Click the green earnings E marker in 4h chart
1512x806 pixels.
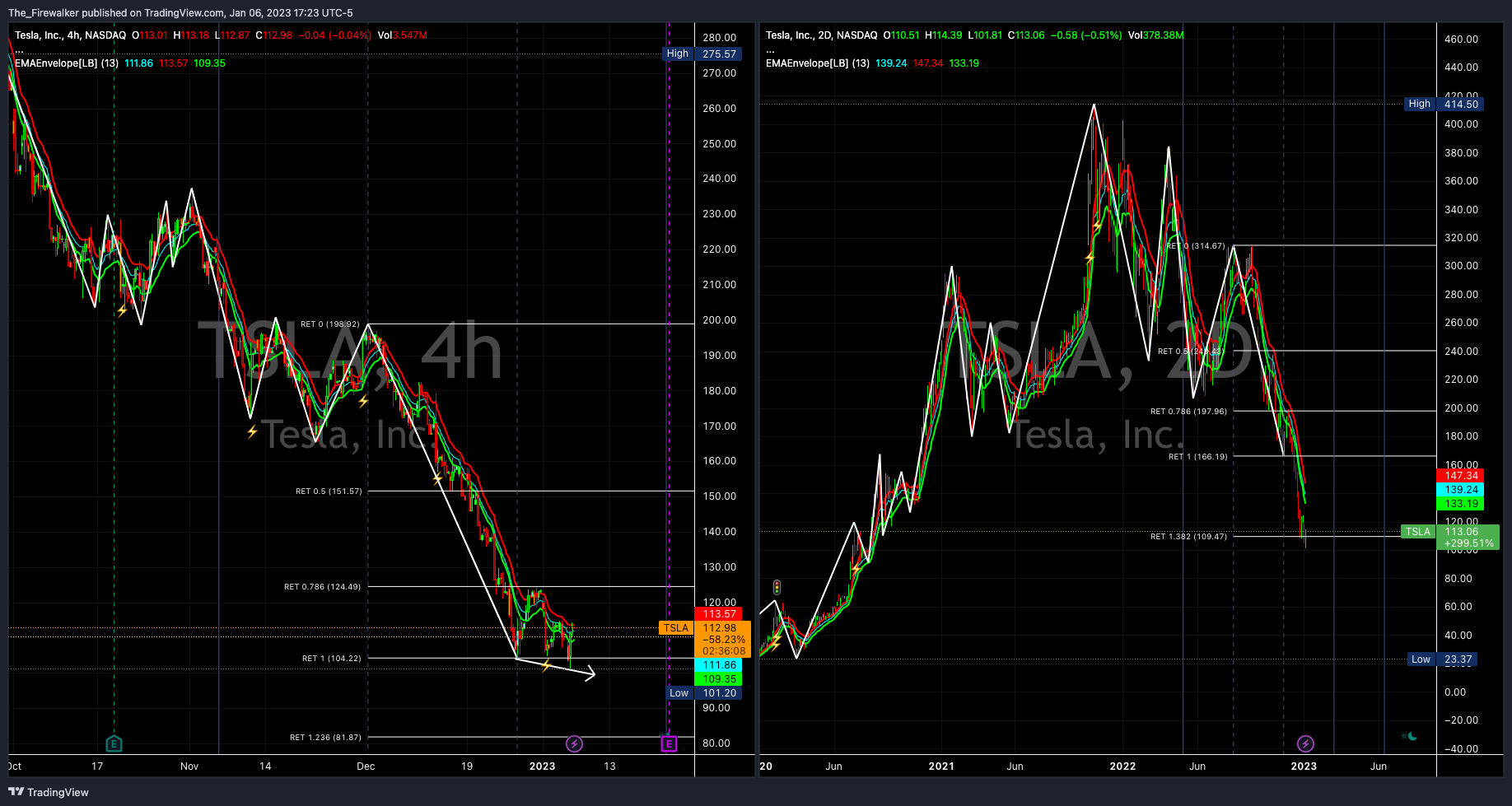[114, 744]
